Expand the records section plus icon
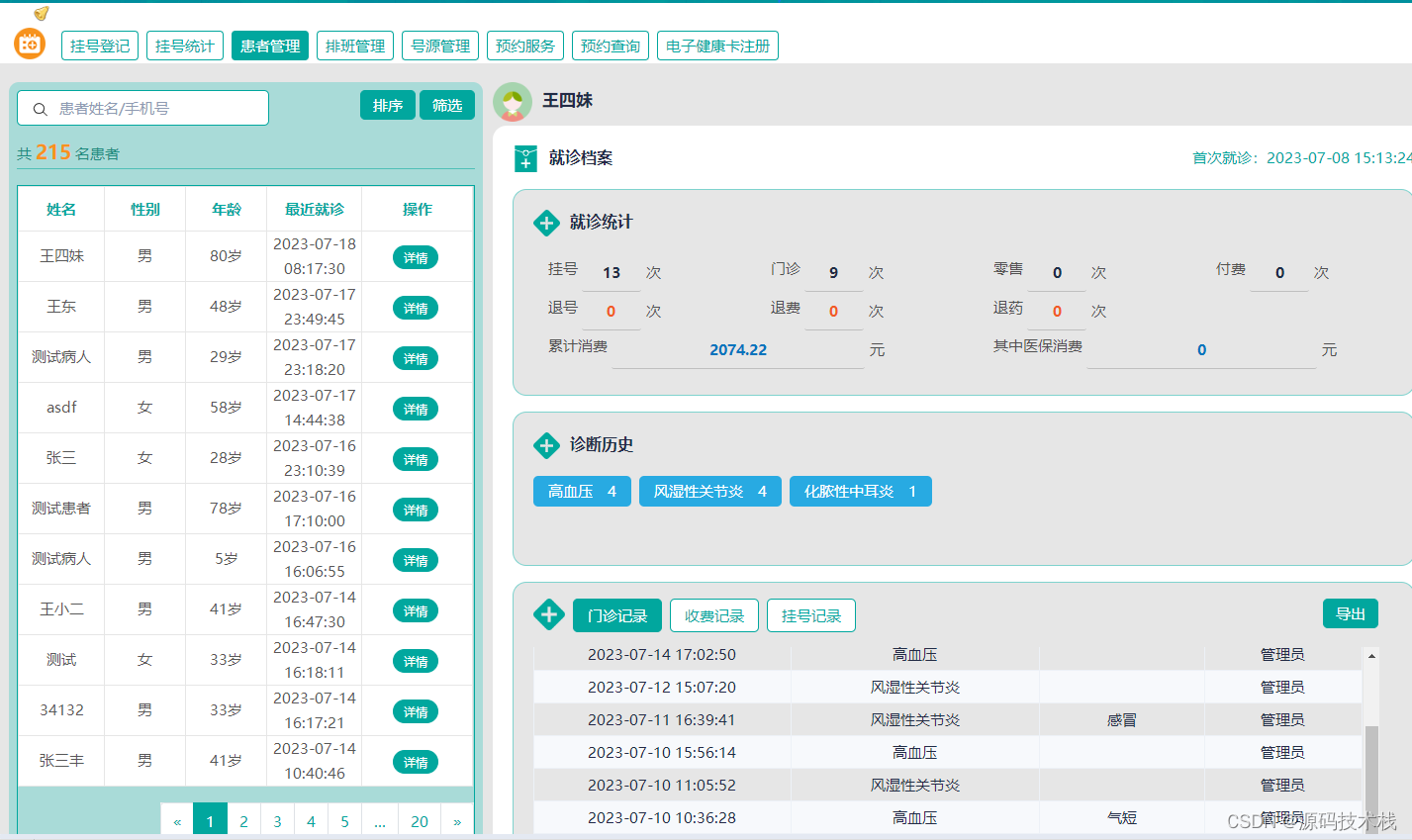 coord(549,614)
